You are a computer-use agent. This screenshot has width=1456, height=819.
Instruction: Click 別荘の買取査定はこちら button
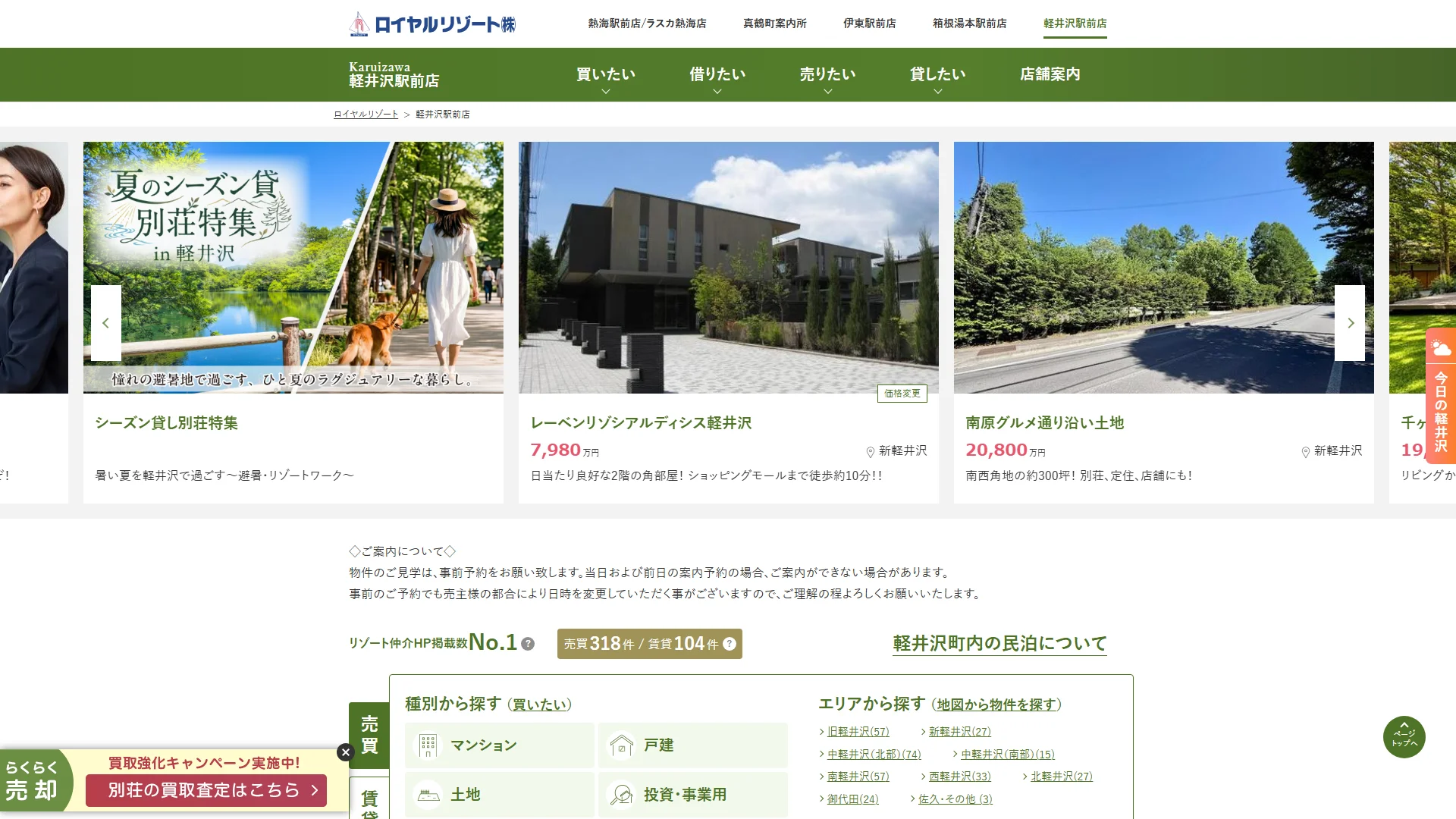coord(206,790)
